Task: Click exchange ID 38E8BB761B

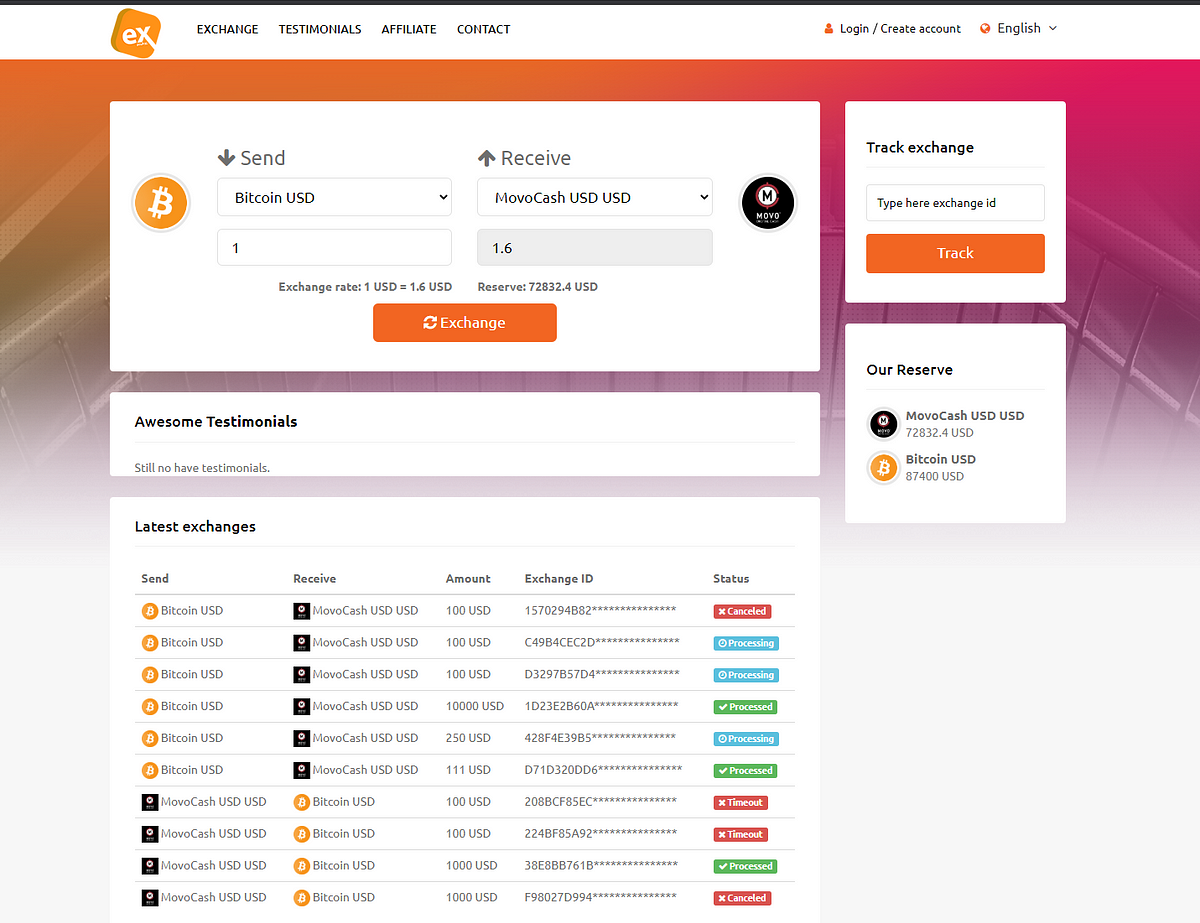Action: tap(601, 866)
